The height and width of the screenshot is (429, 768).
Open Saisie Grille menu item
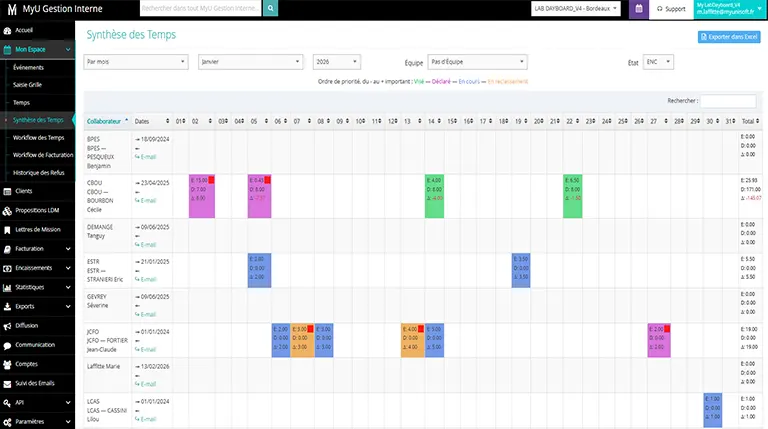pos(27,85)
